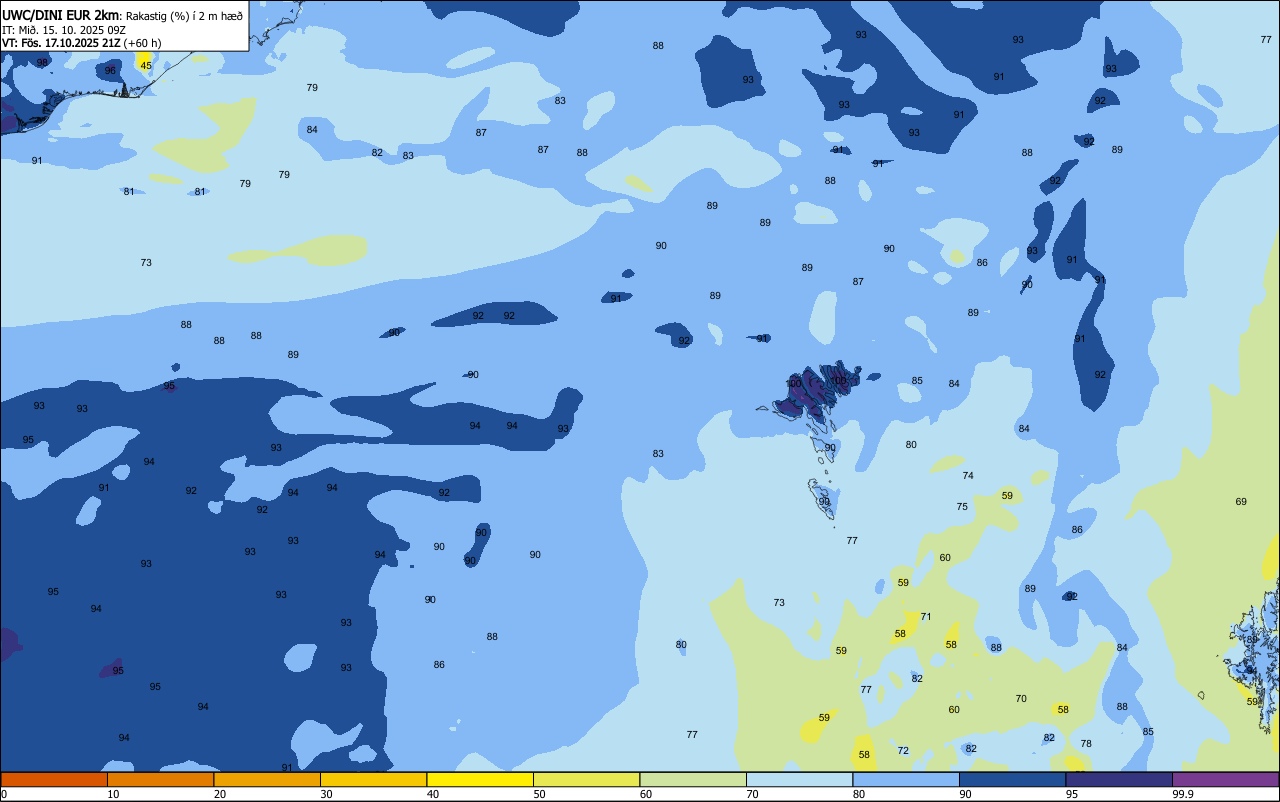Image resolution: width=1280 pixels, height=802 pixels.
Task: Click the 'IT: Mið. 15. 10. 2025 09Z' line
Action: point(63,30)
